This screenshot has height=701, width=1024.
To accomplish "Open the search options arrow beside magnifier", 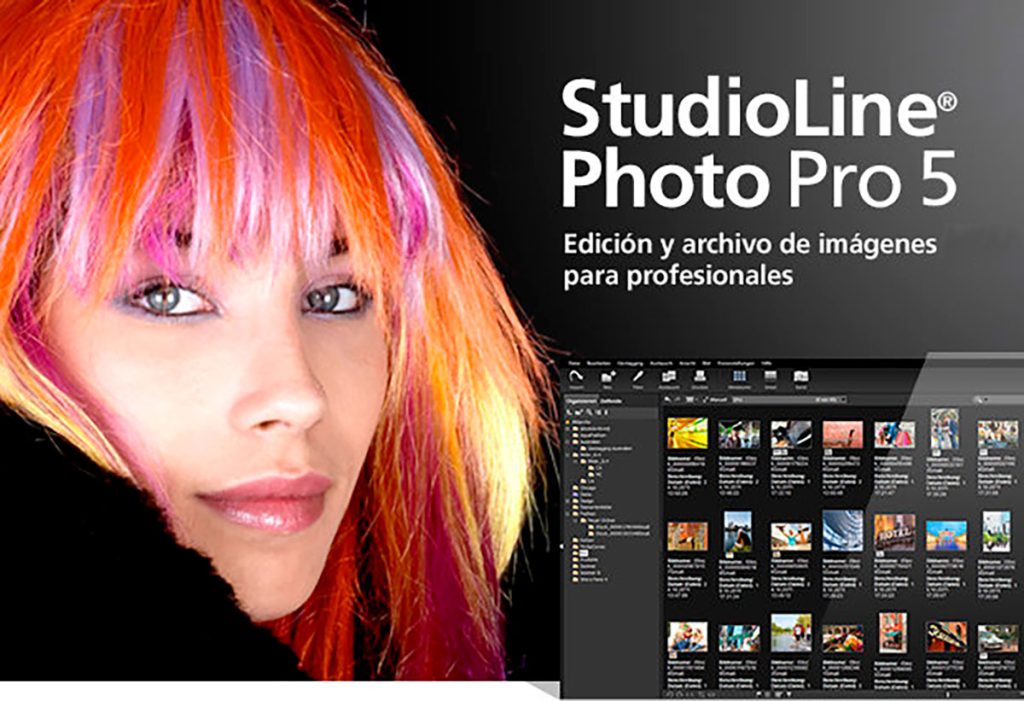I will (986, 399).
